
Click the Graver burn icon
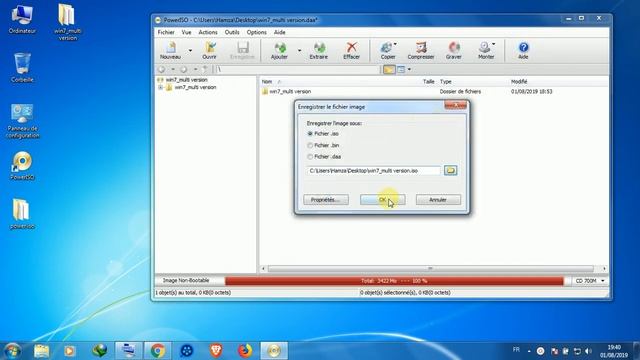[x=453, y=51]
